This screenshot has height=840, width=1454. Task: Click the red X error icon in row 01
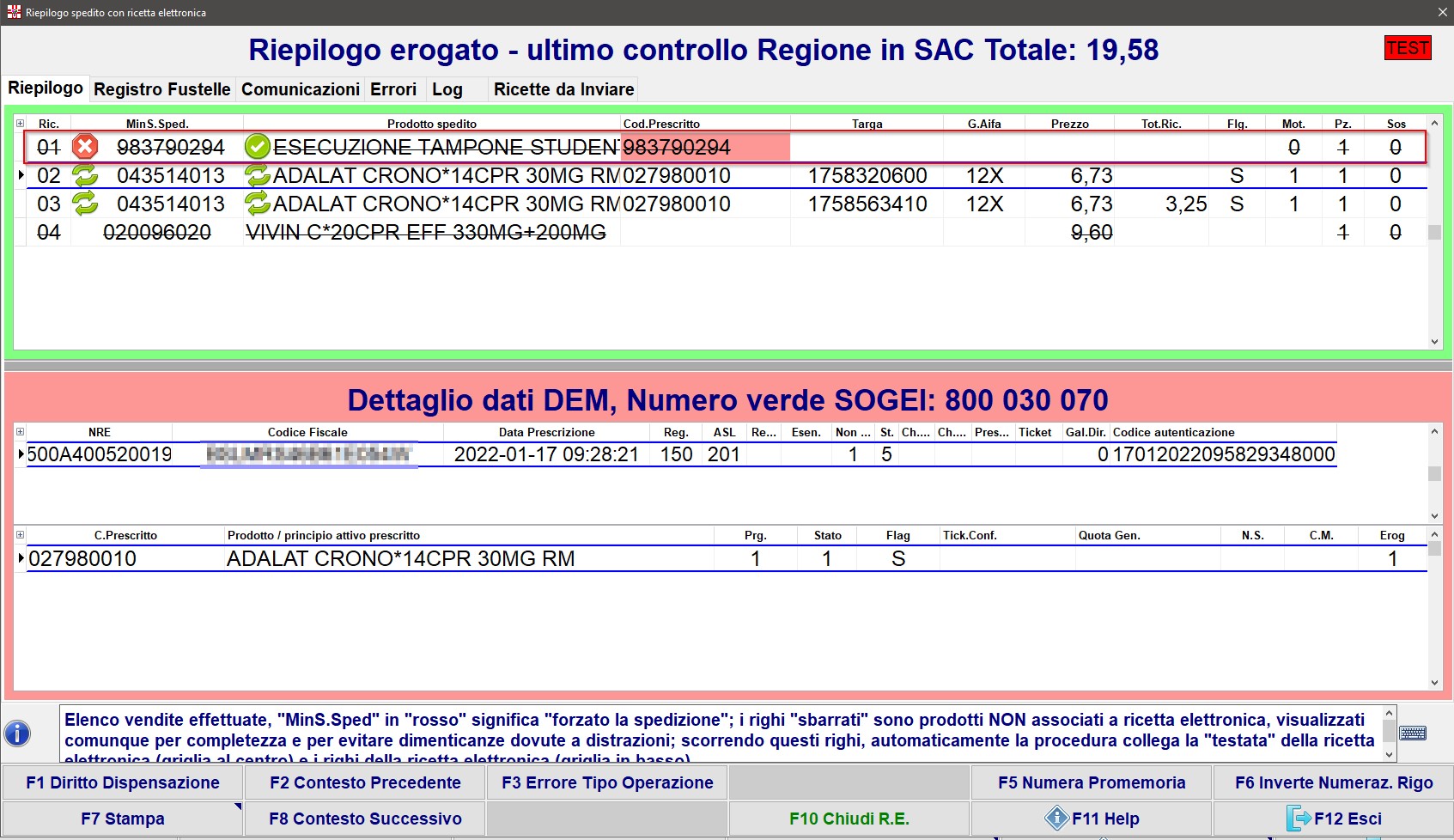(84, 147)
